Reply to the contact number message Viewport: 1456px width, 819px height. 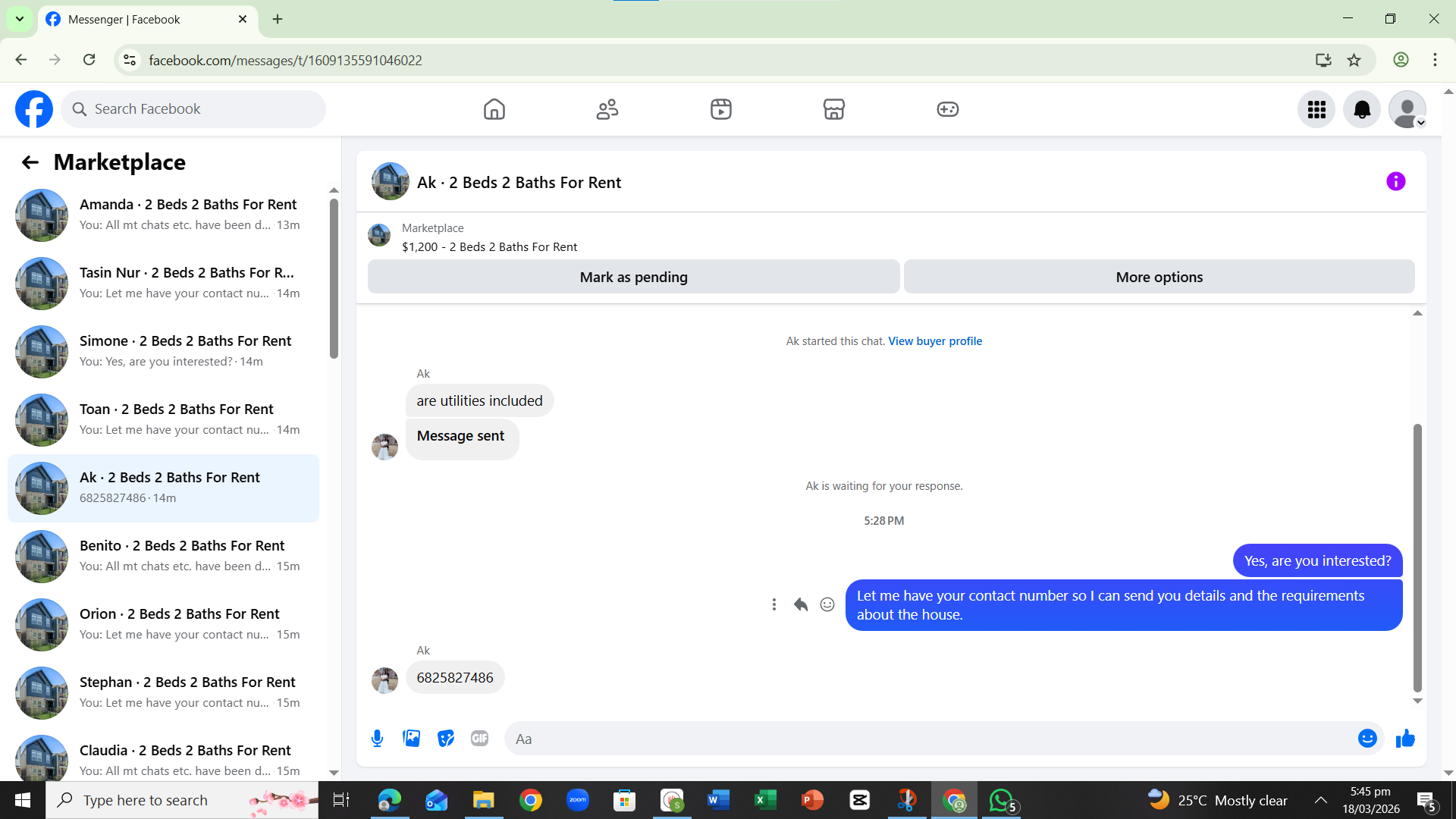tap(800, 604)
